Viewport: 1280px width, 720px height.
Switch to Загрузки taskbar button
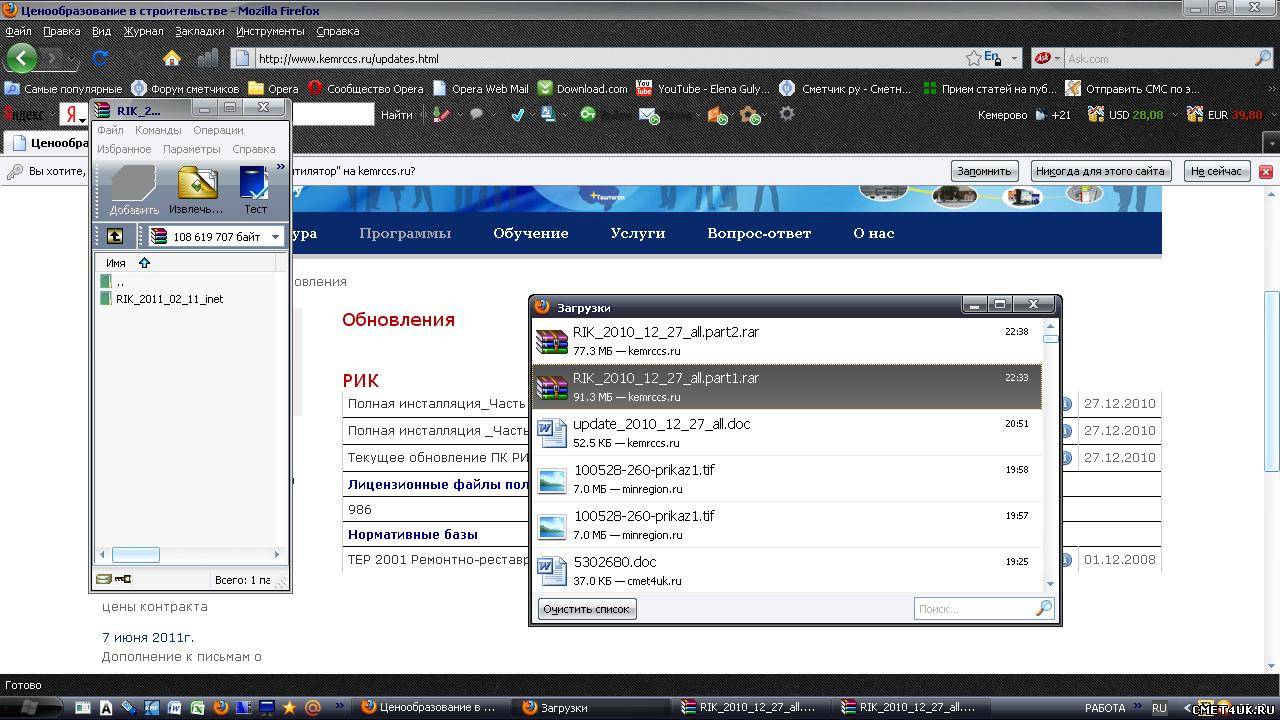pos(592,708)
